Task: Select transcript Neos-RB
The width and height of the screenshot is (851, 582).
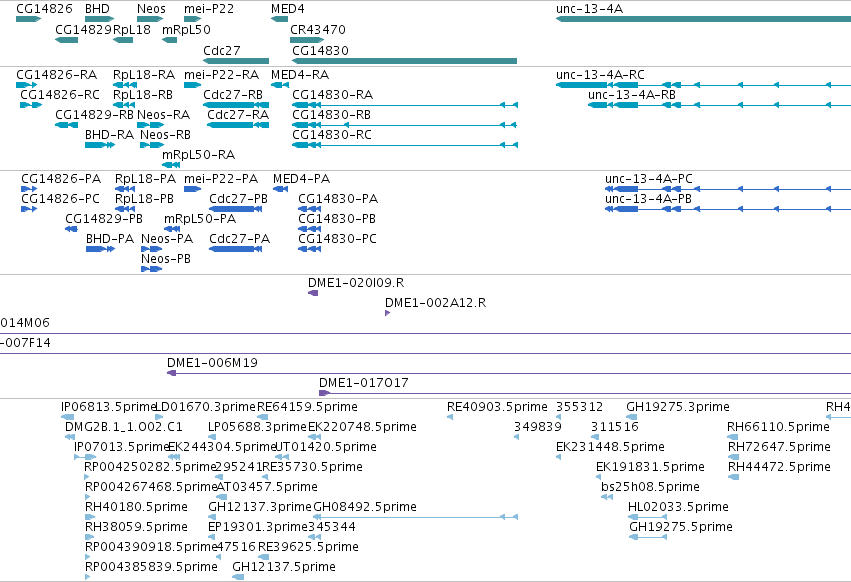Action: [x=165, y=135]
